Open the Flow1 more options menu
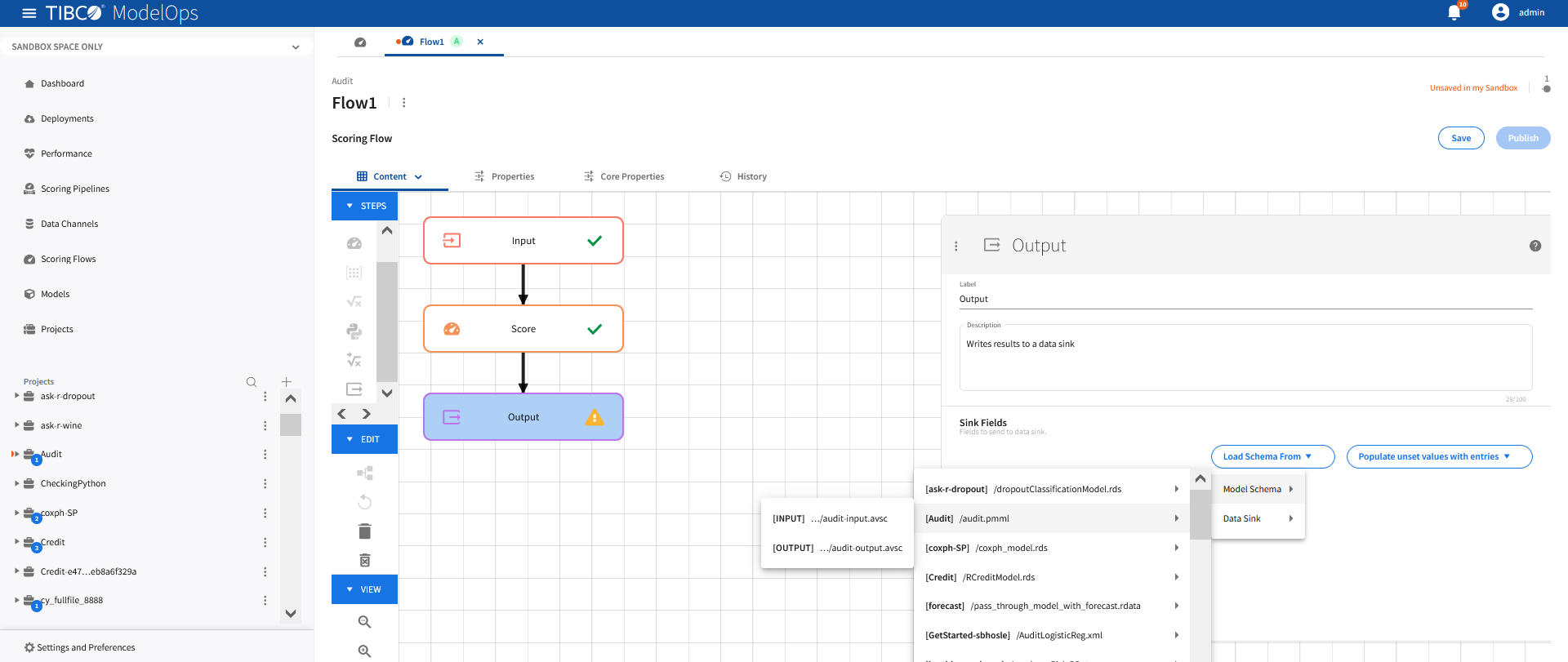Image resolution: width=1568 pixels, height=662 pixels. click(404, 103)
